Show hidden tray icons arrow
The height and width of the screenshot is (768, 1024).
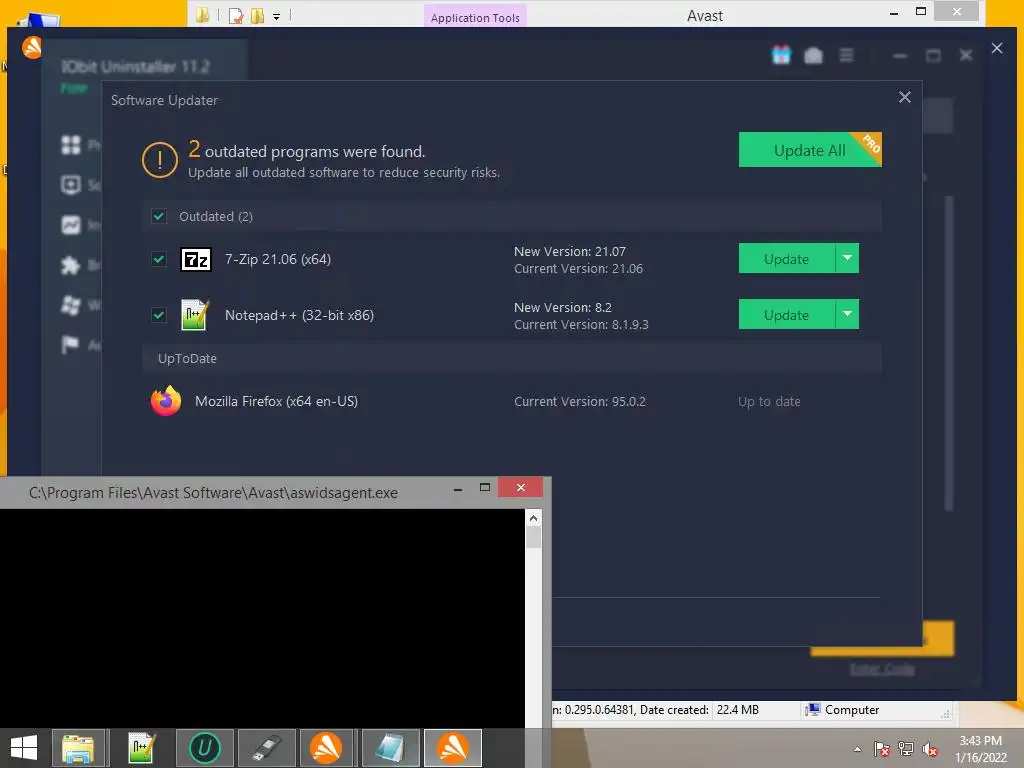(x=857, y=749)
